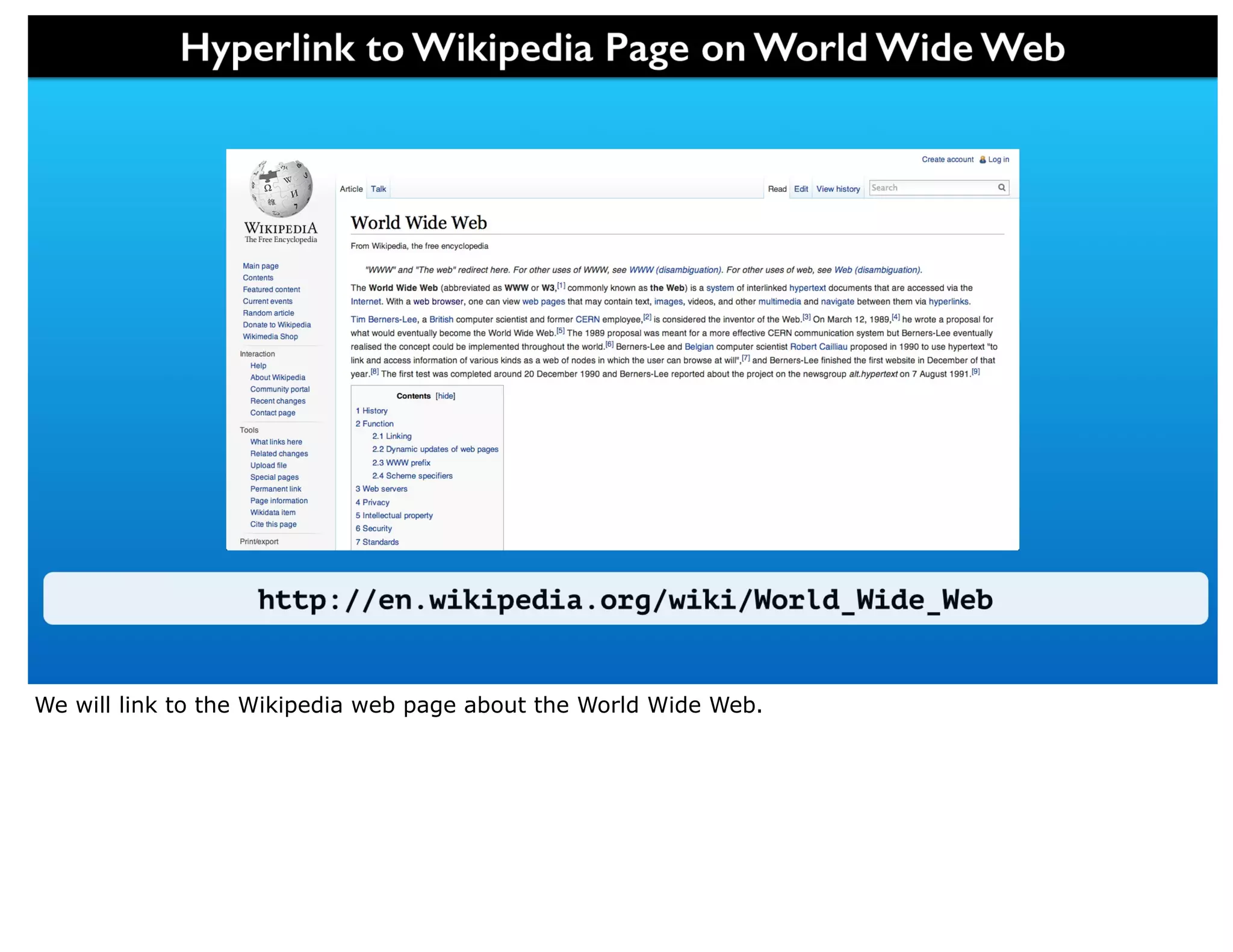This screenshot has width=1233, height=952.
Task: Click the Tools section heading
Action: (x=249, y=430)
